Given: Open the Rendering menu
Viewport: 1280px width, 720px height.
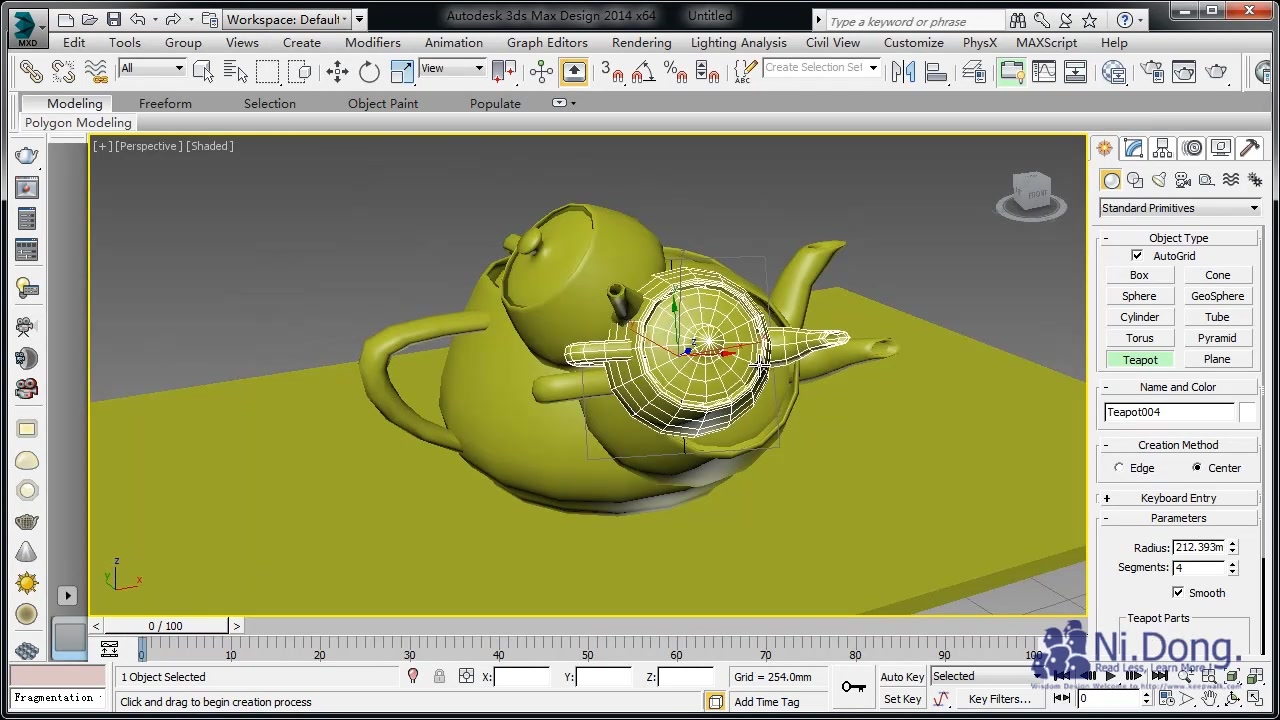Looking at the screenshot, I should click(x=642, y=43).
